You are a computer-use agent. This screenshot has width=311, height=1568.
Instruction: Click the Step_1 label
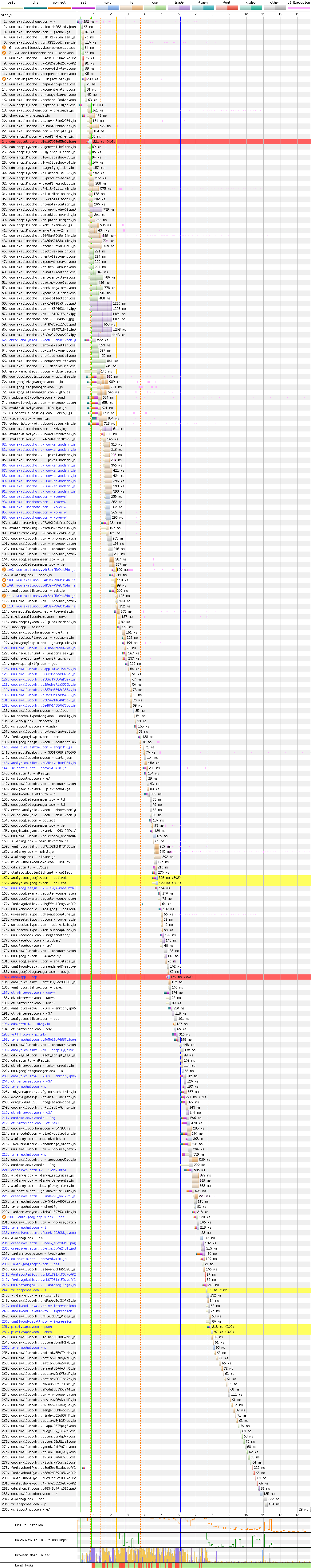pos(7,15)
